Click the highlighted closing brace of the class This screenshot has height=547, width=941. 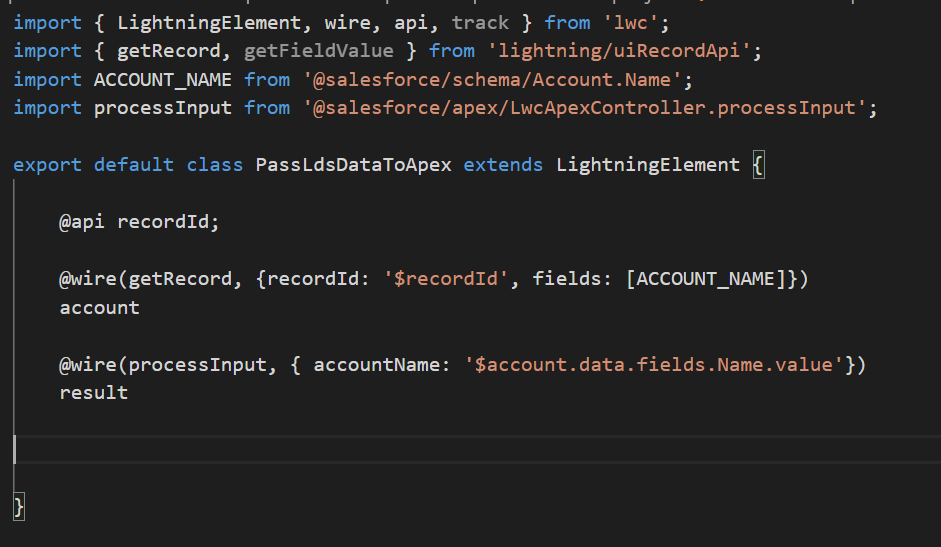[x=19, y=507]
